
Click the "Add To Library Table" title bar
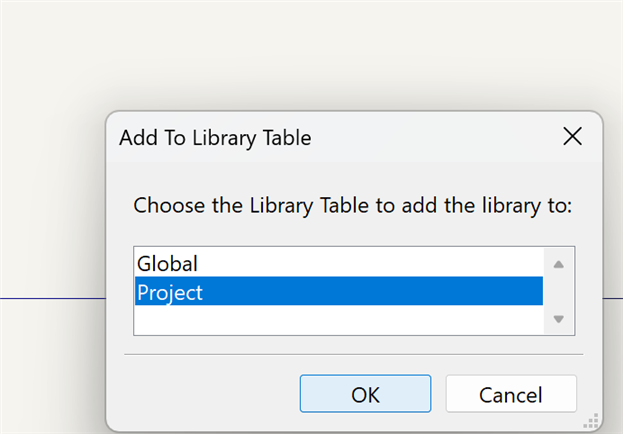click(x=300, y=138)
